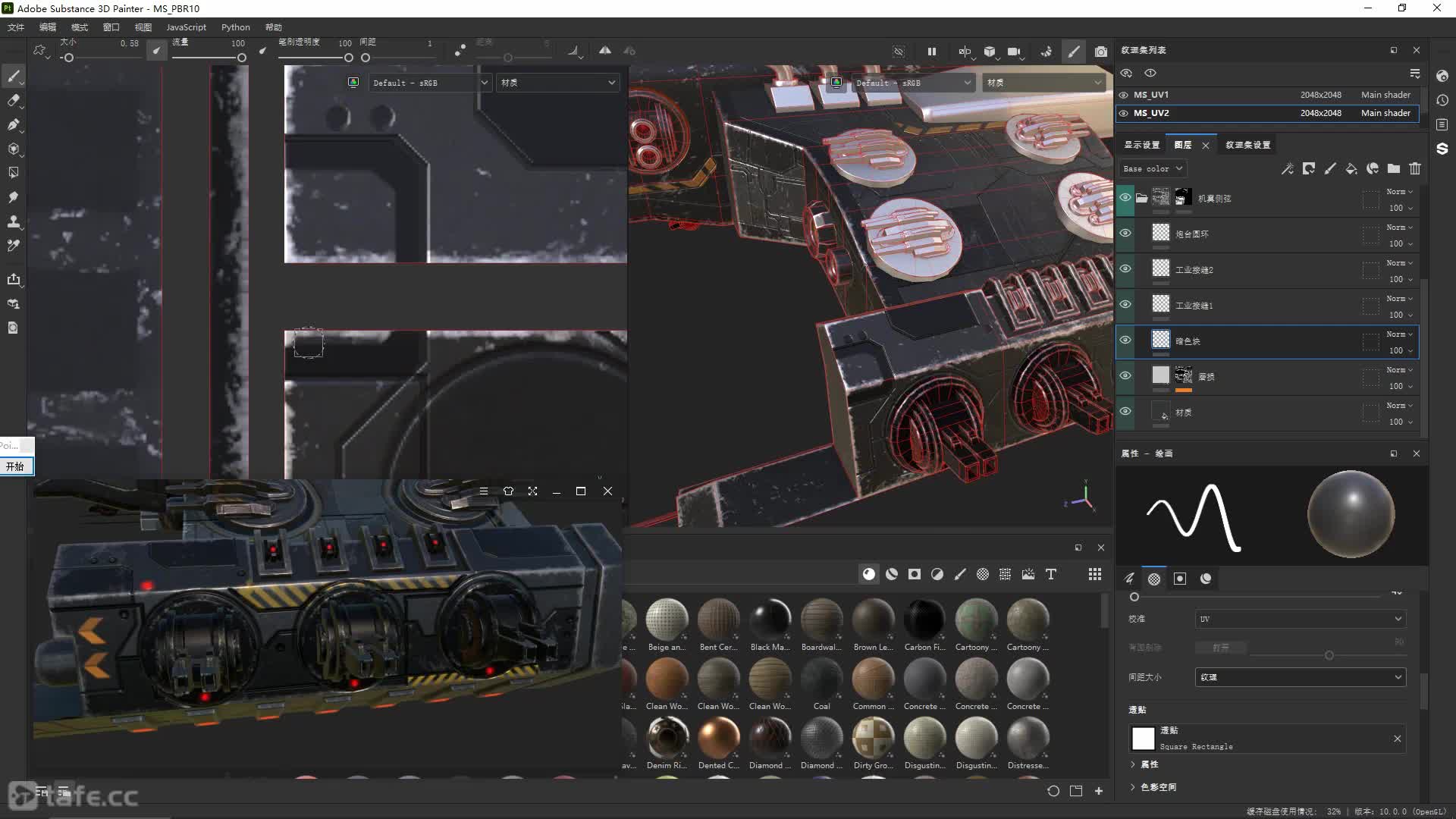Expand the 色彩空间 section
This screenshot has height=819, width=1456.
[1153, 787]
